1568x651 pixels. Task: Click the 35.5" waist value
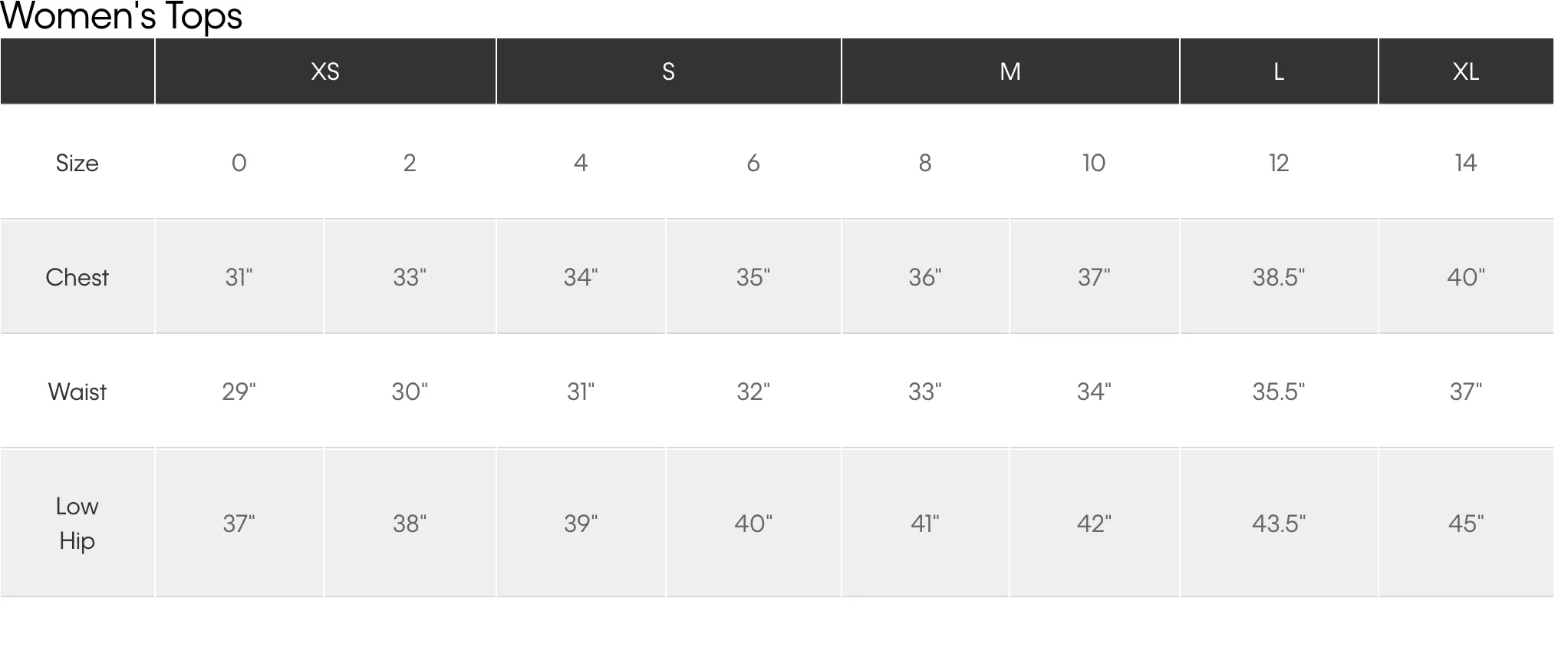tap(1279, 392)
